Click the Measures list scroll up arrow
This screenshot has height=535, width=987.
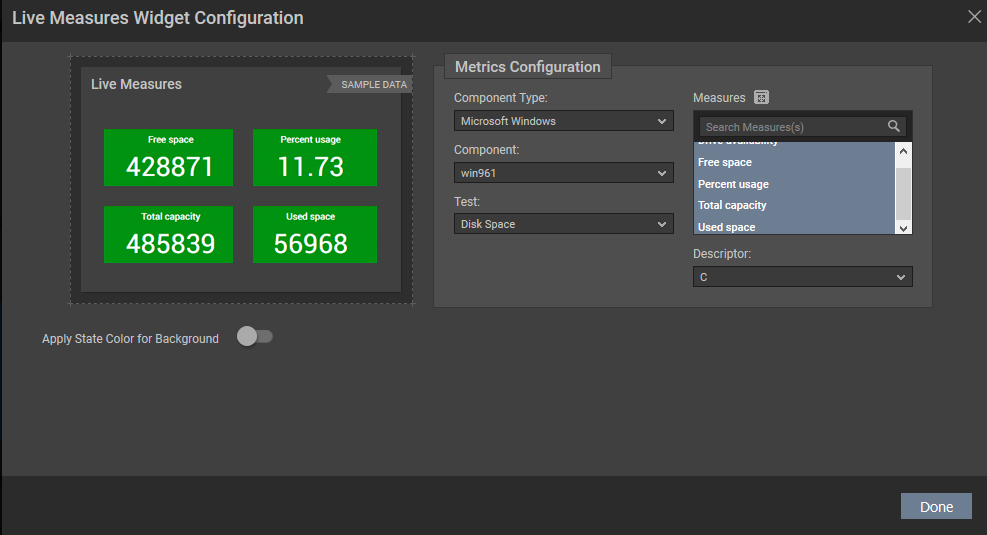tap(903, 150)
